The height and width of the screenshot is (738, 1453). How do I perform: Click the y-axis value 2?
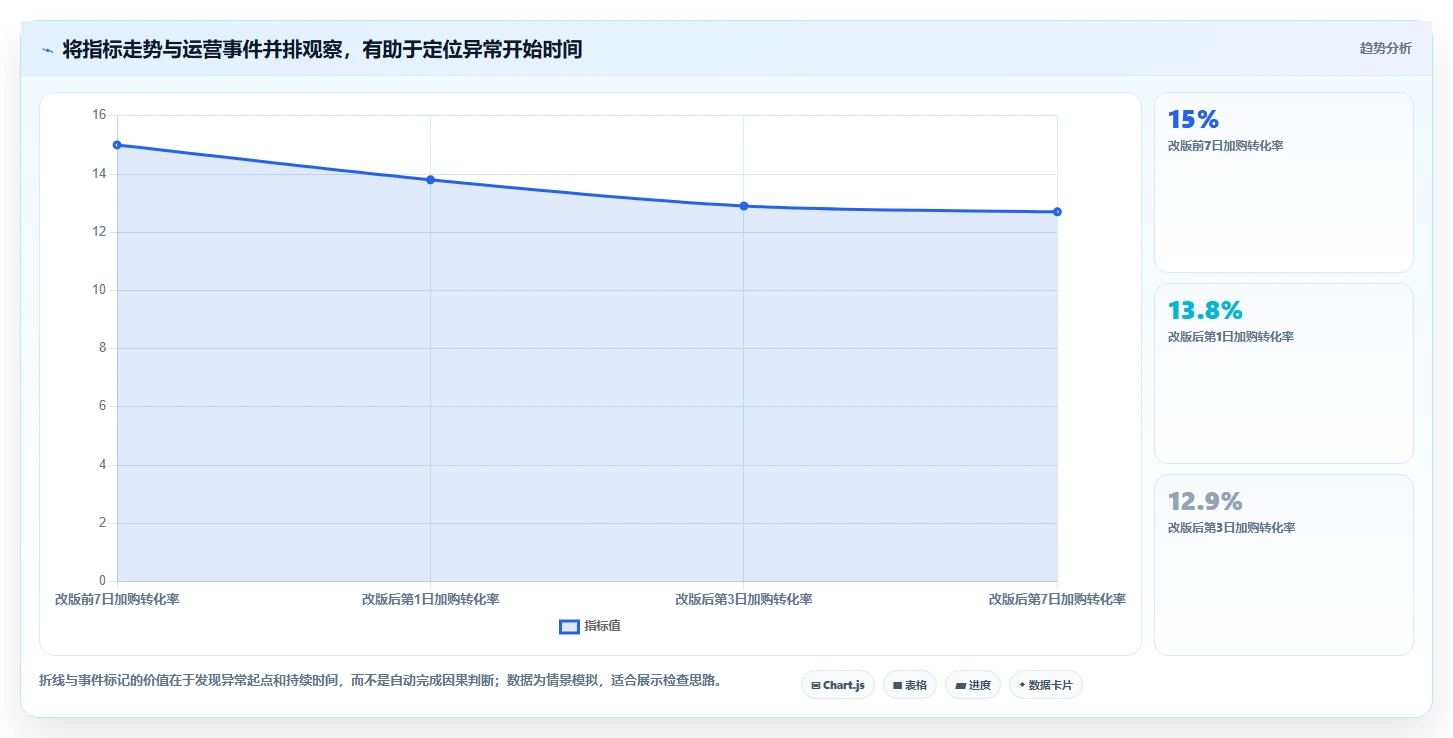pyautogui.click(x=102, y=523)
